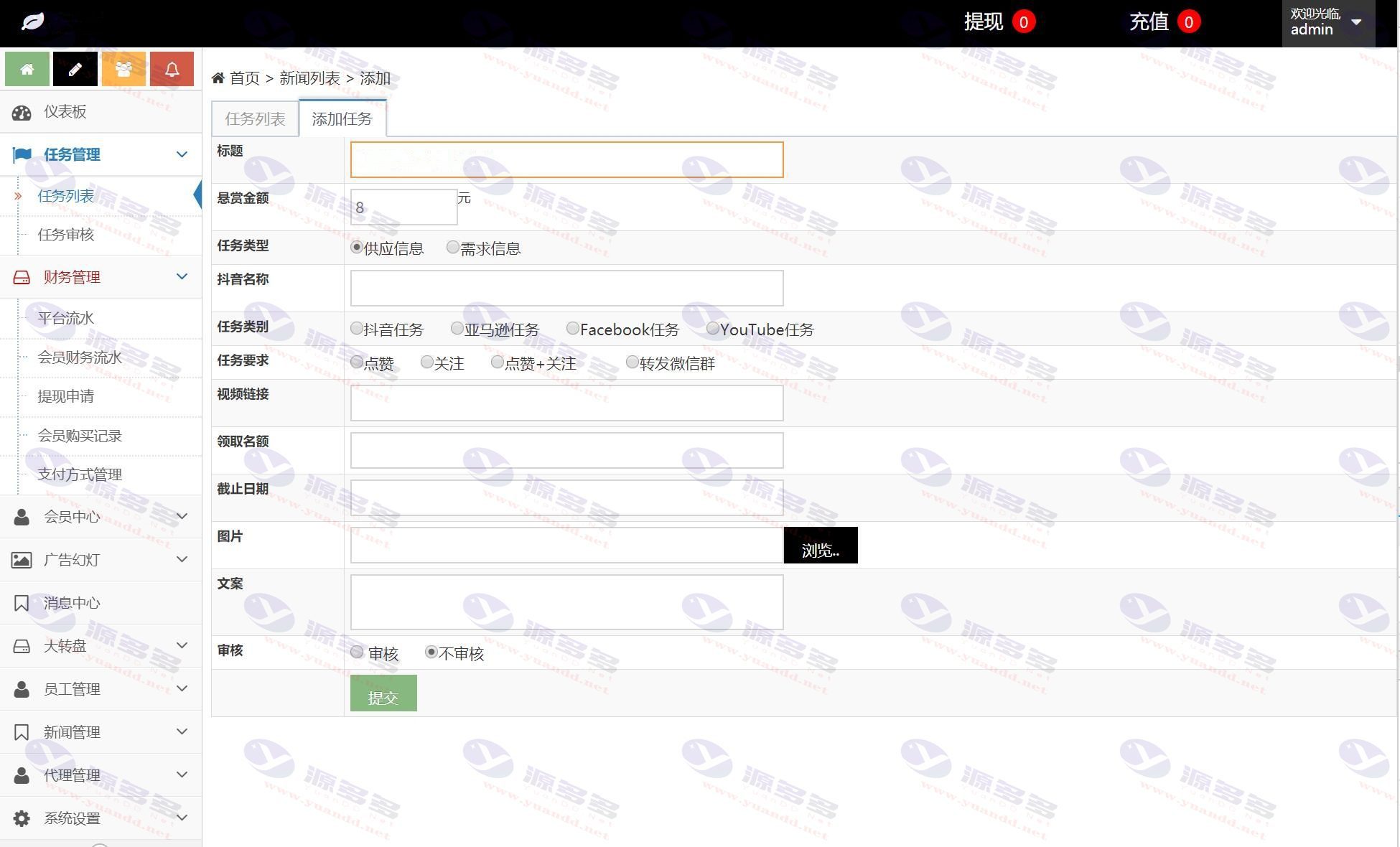This screenshot has width=1400, height=847.
Task: Focus the 标题 title input field
Action: tap(567, 159)
